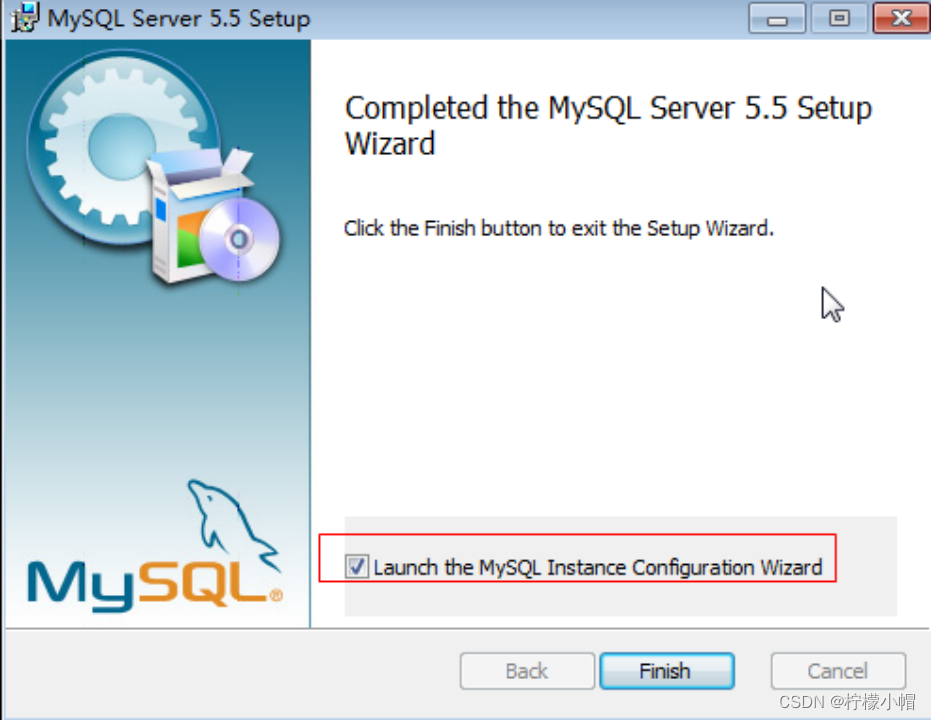This screenshot has height=720, width=931.
Task: Click the CSDN watermark text
Action: click(x=800, y=702)
